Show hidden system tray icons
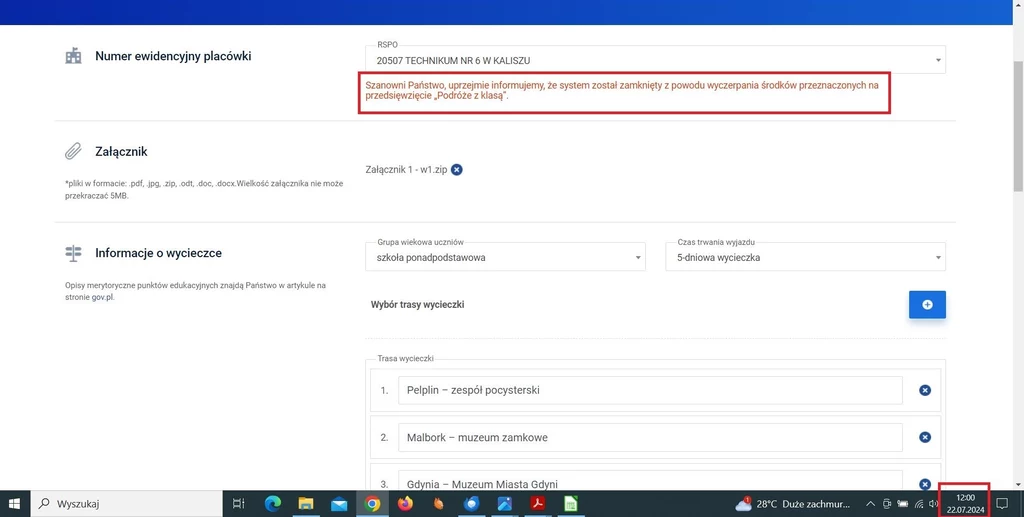The width and height of the screenshot is (1024, 517). click(870, 504)
